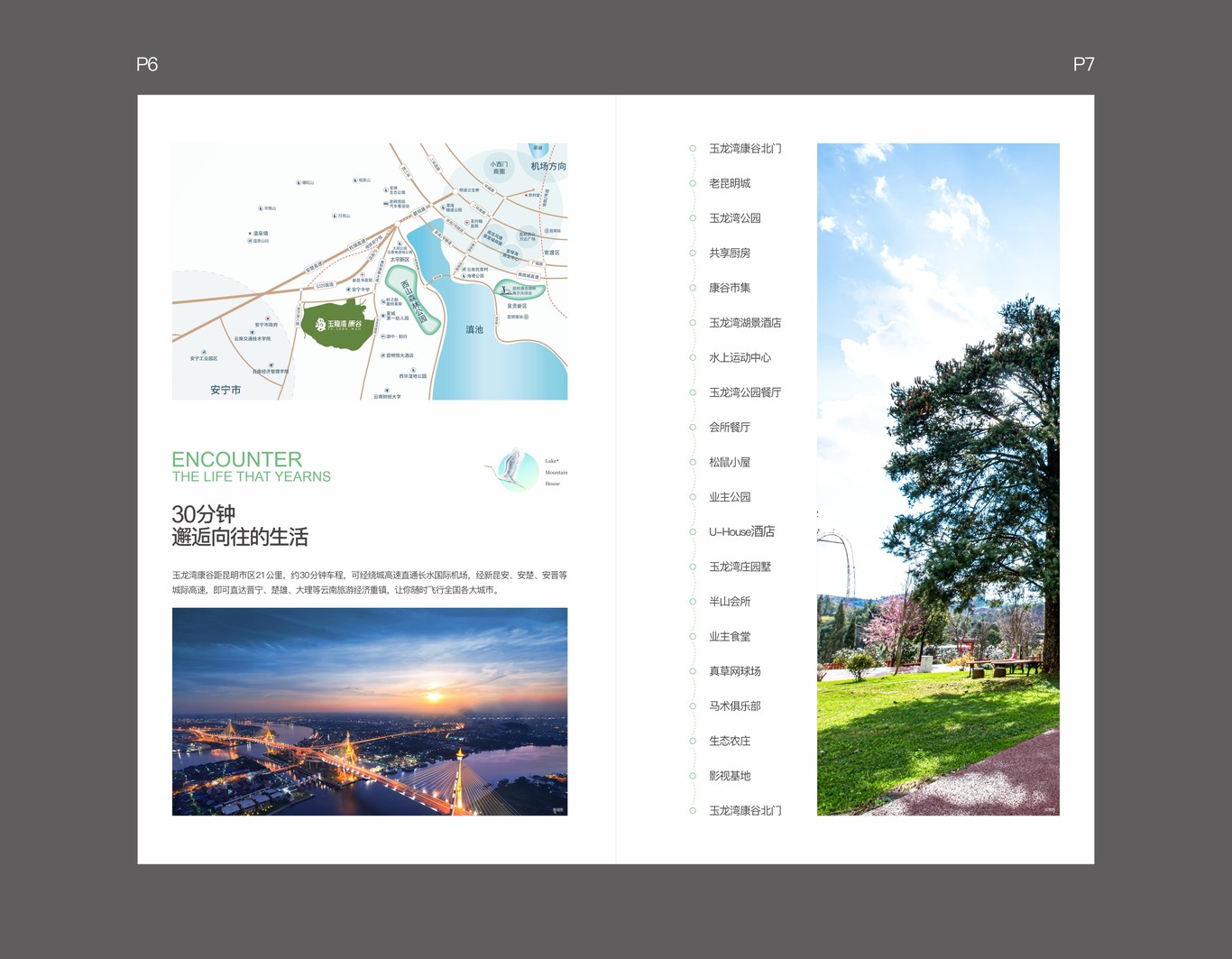This screenshot has width=1232, height=959.
Task: Click the 生态农庄 list item
Action: click(730, 742)
